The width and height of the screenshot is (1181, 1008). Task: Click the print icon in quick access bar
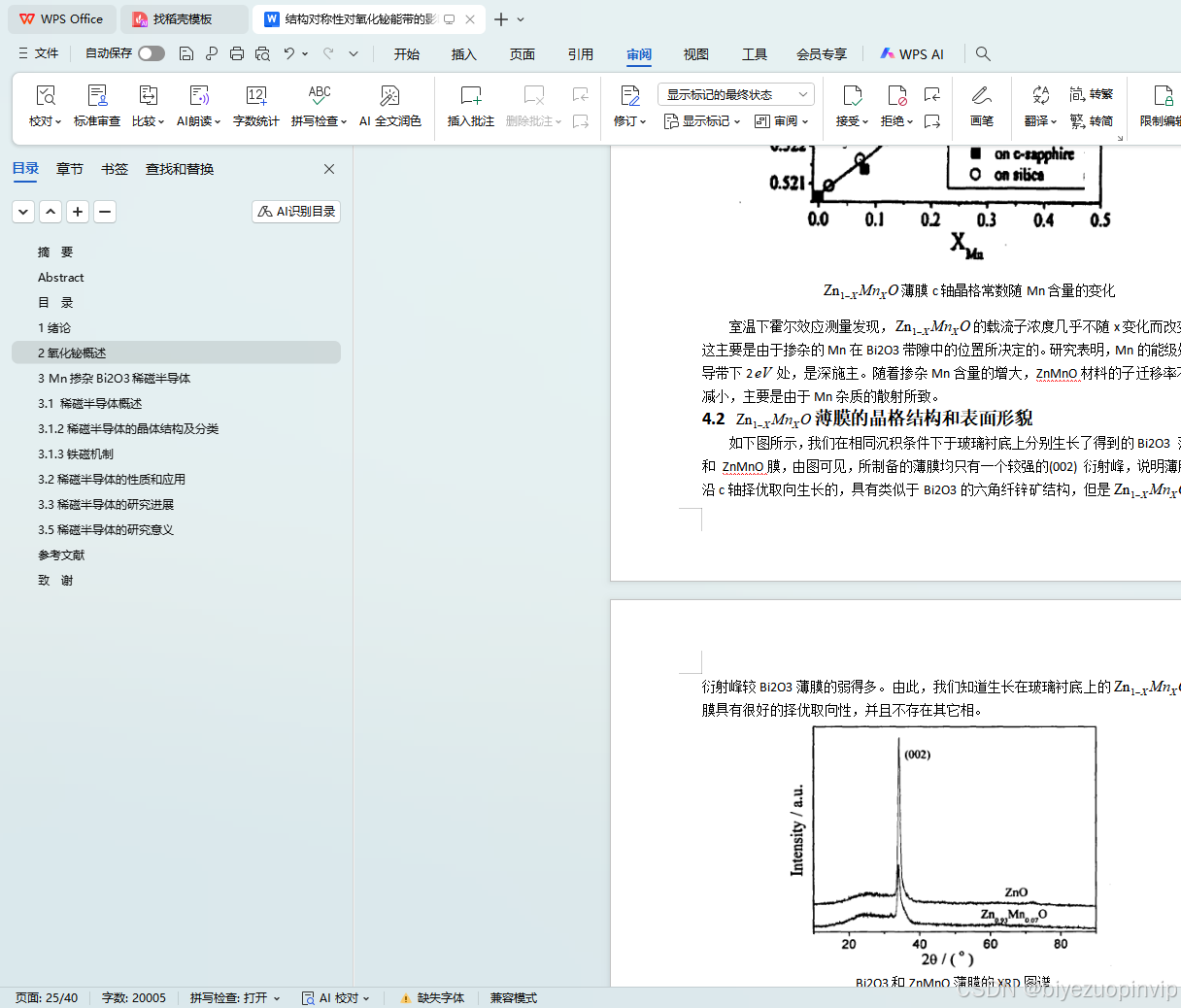[x=237, y=53]
